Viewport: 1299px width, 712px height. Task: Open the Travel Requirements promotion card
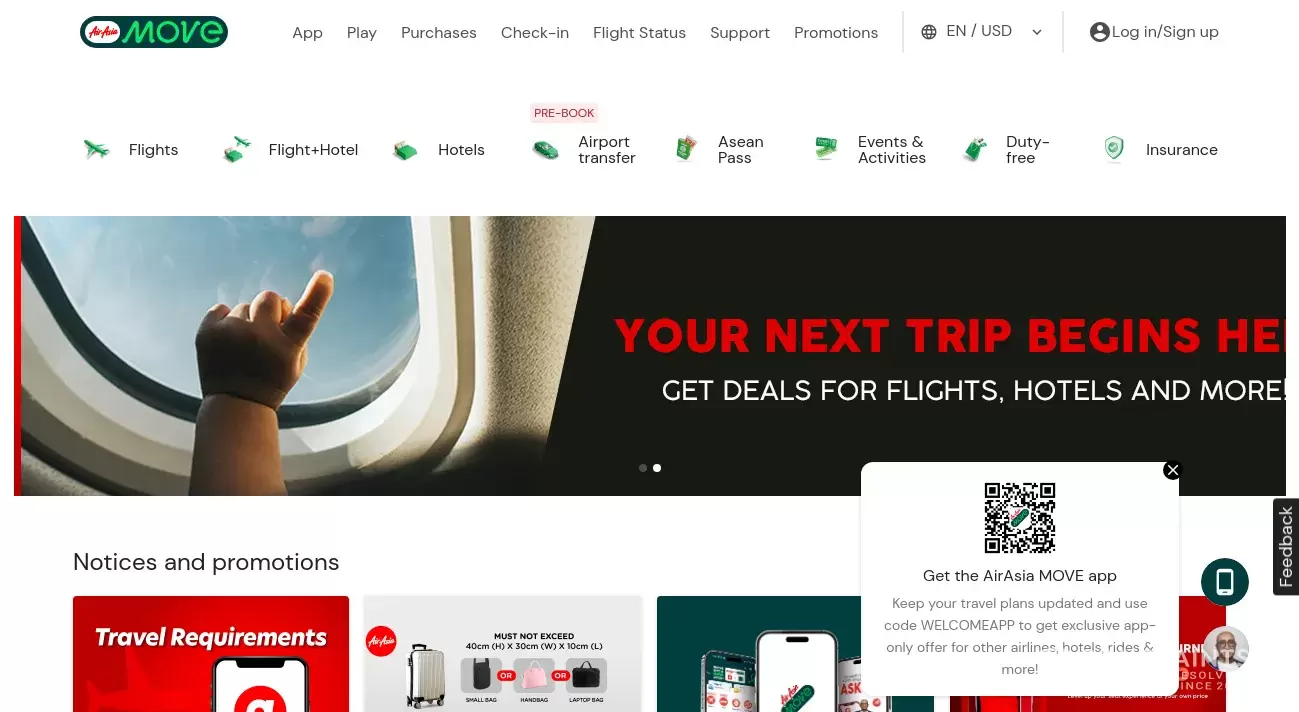pos(211,654)
